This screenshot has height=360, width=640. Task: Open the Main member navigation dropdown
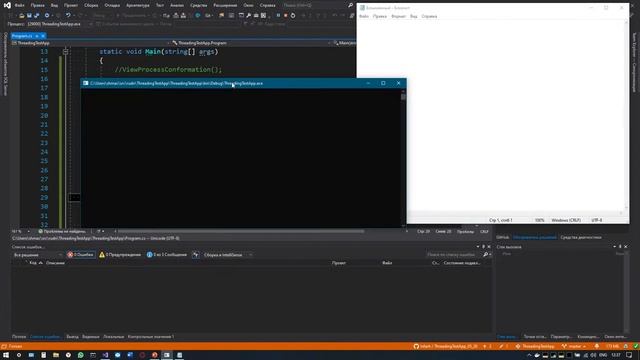(x=344, y=43)
